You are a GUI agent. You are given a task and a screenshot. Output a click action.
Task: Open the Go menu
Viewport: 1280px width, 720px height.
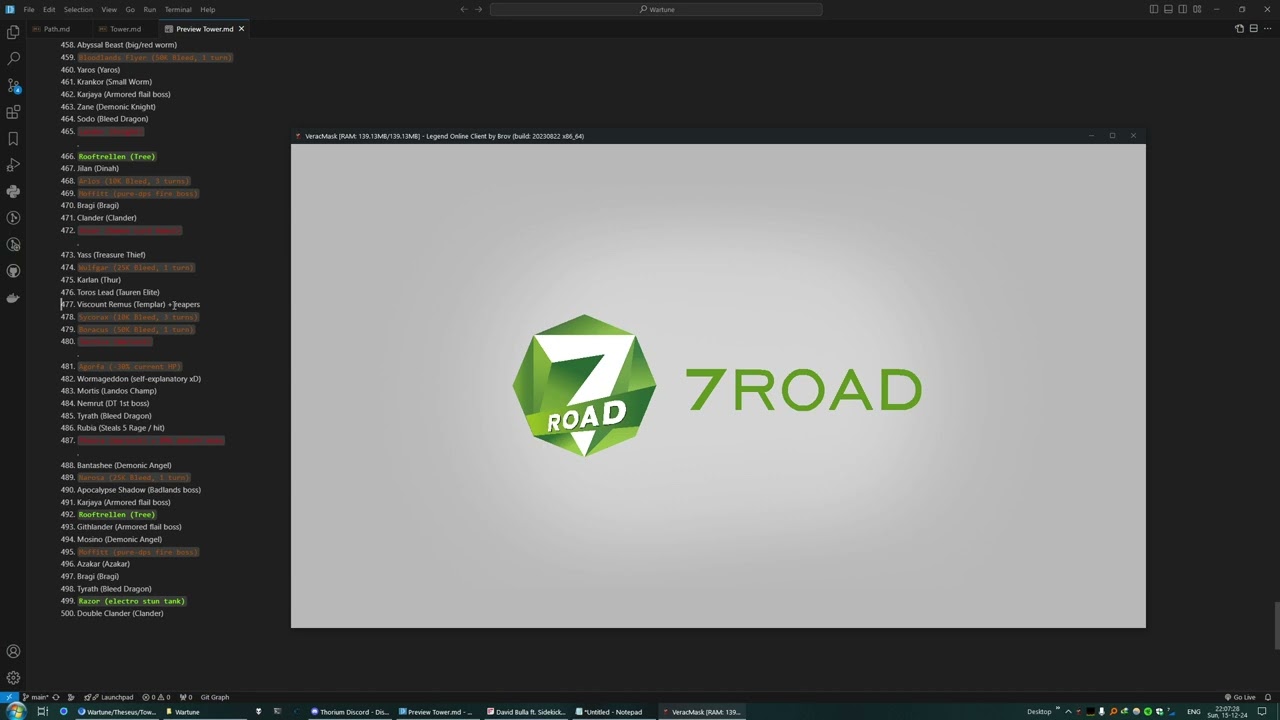click(x=130, y=9)
